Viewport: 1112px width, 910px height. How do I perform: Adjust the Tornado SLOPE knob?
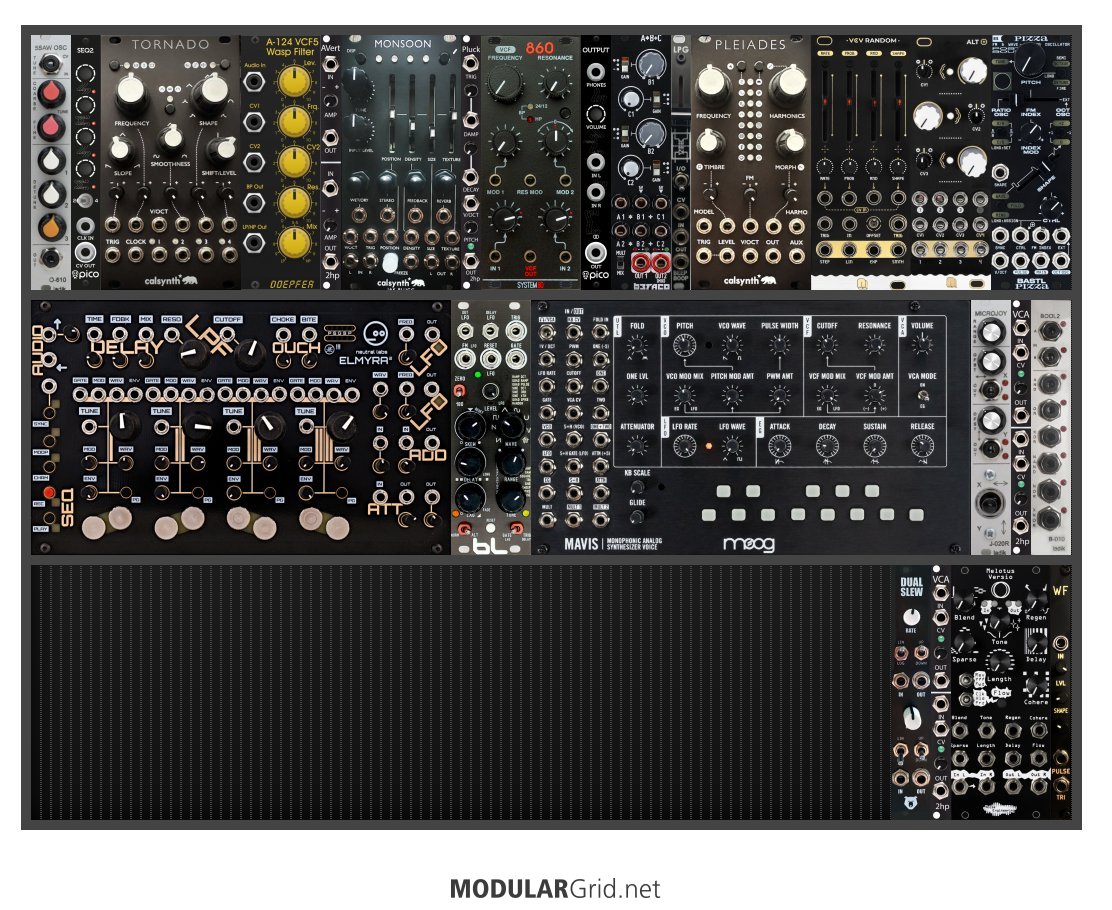point(121,150)
